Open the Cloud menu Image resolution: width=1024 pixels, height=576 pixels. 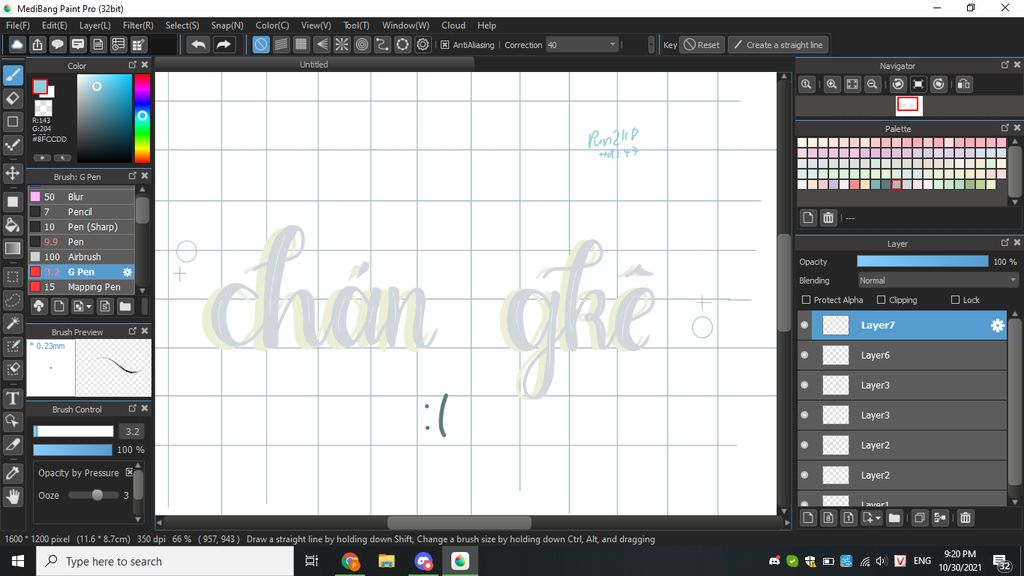[x=453, y=25]
